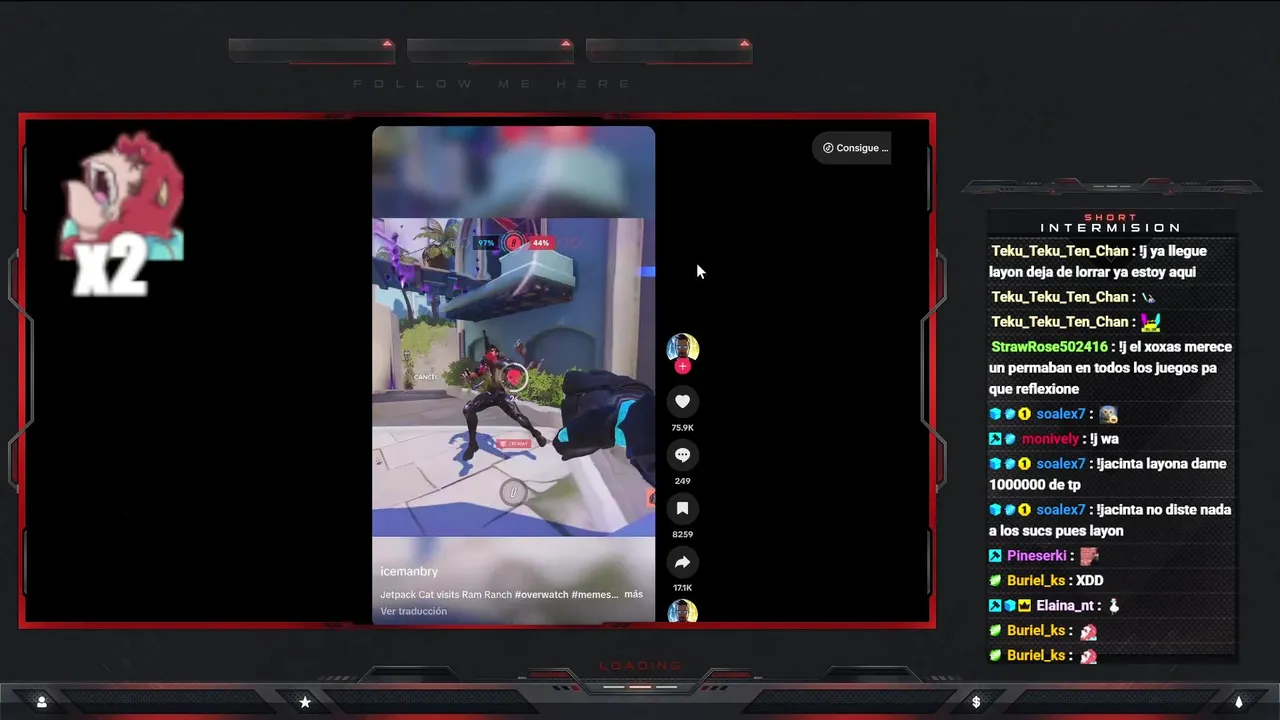Click the star icon in bottom bar

pos(305,702)
